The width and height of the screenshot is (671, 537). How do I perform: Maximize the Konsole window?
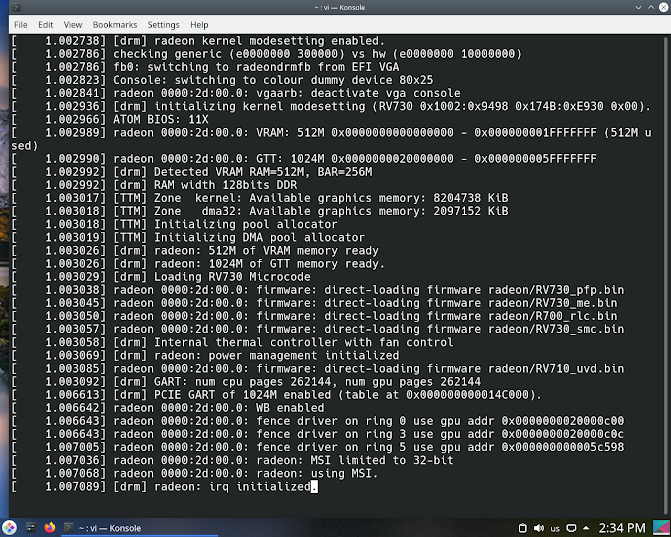click(650, 7)
